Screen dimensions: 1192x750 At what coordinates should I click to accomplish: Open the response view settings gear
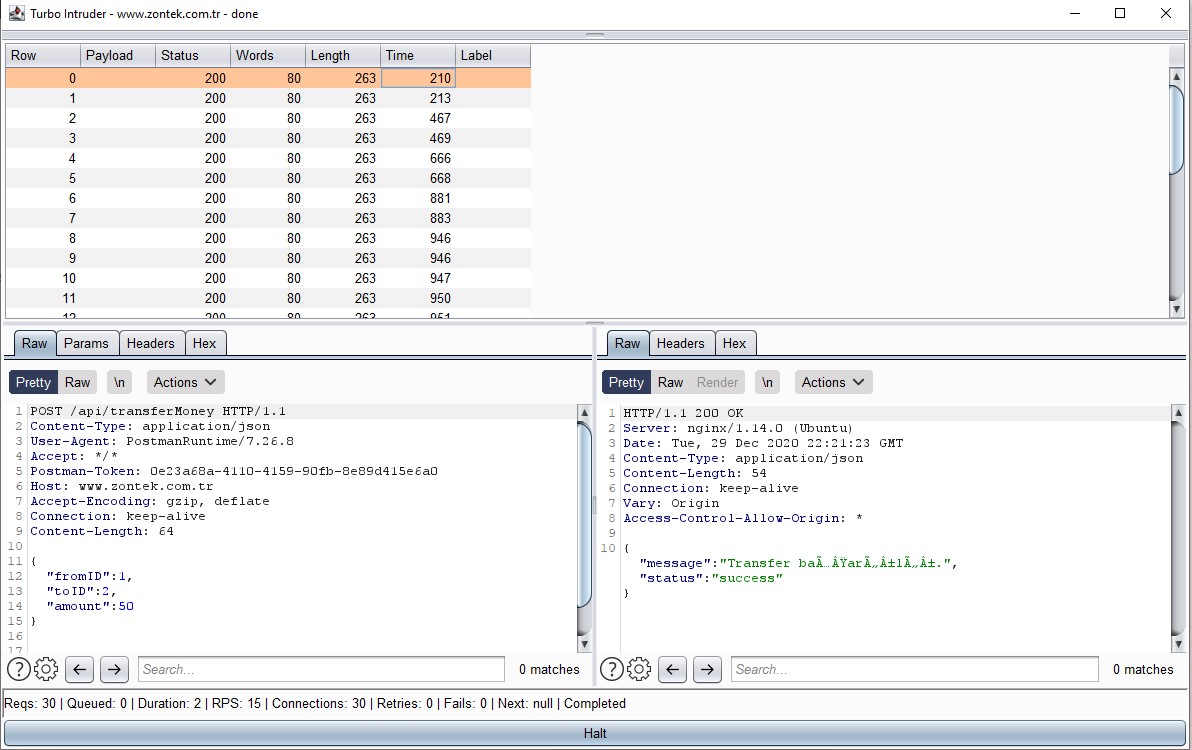tap(638, 669)
